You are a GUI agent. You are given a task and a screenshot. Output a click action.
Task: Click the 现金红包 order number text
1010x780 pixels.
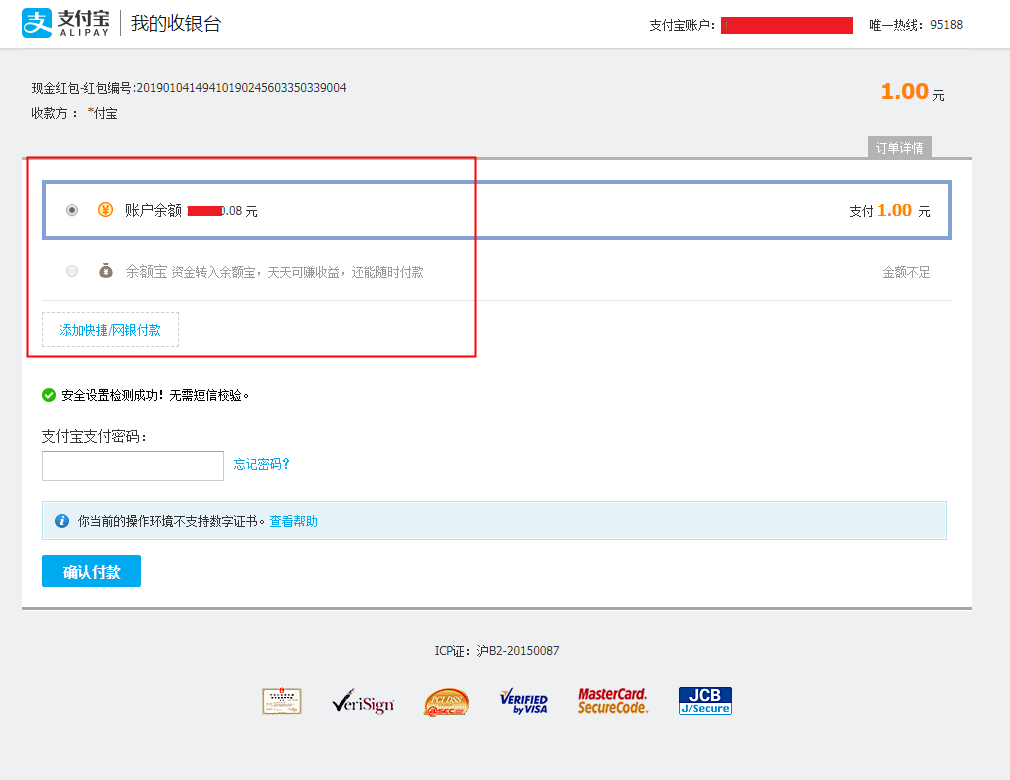(x=189, y=88)
